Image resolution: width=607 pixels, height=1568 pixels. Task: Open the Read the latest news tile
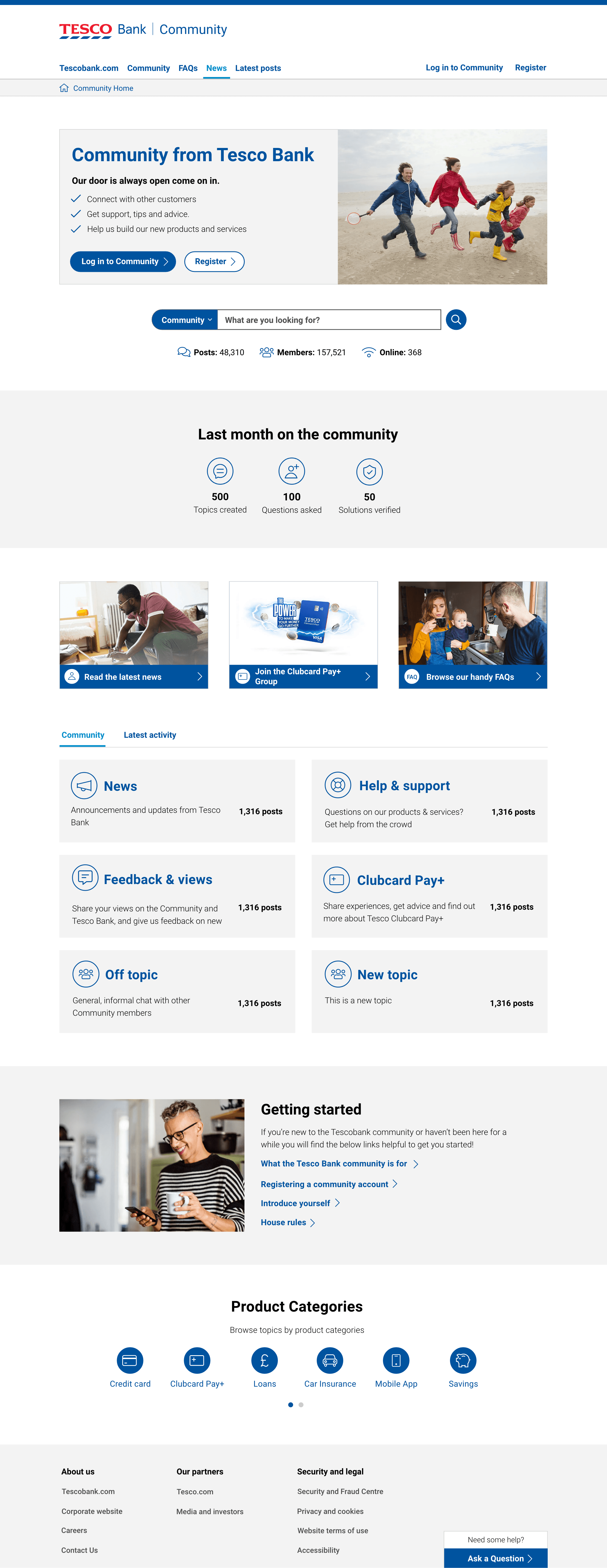[134, 676]
